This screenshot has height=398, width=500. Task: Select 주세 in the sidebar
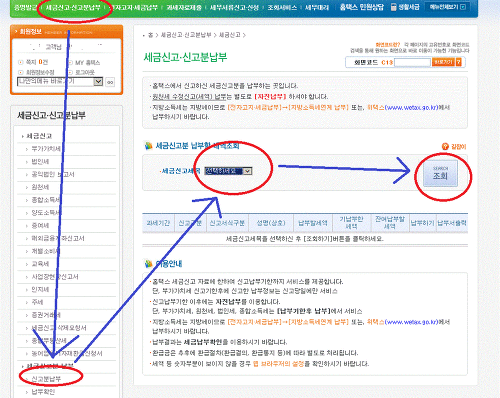coord(37,302)
